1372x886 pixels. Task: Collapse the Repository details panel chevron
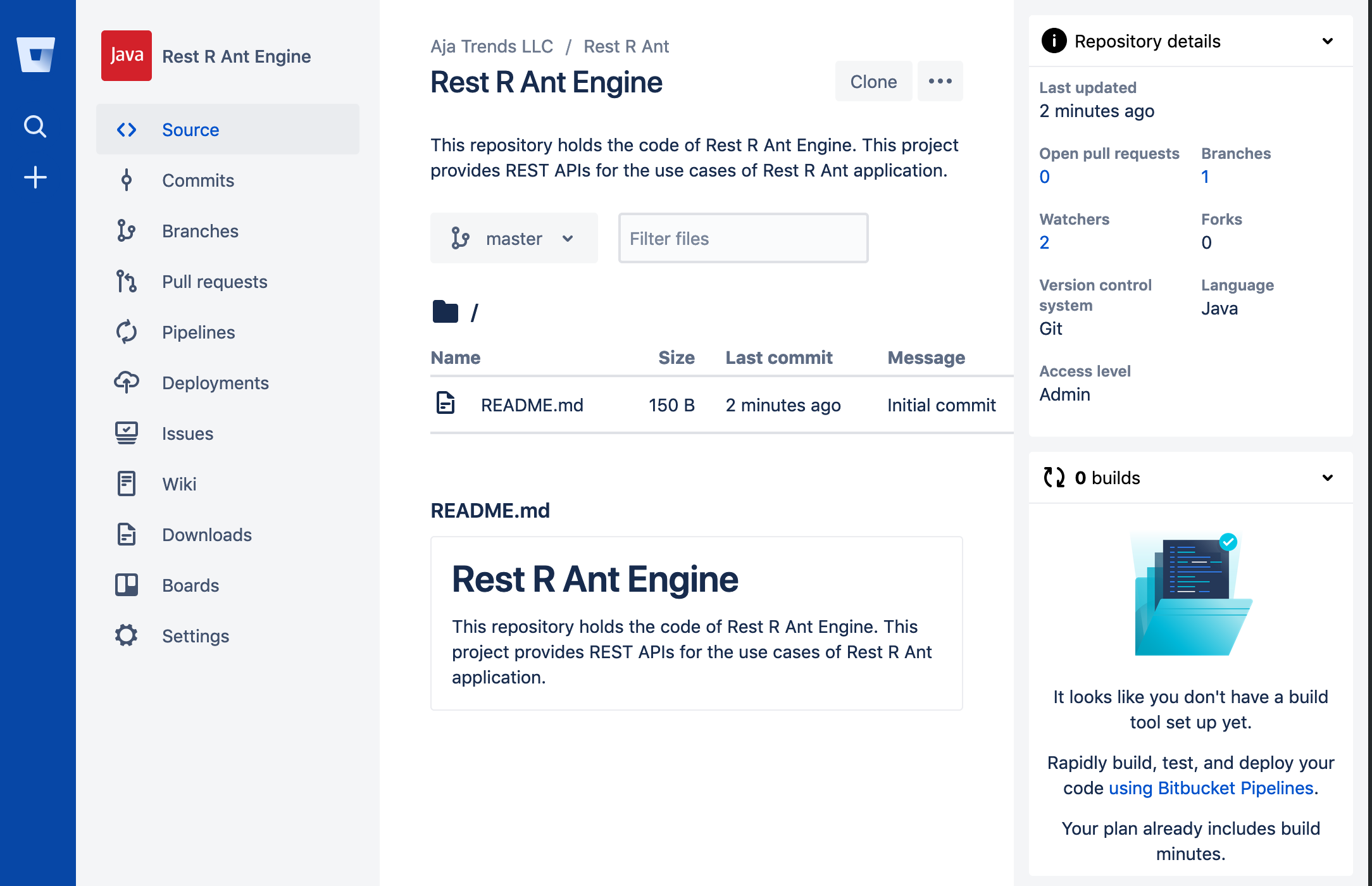click(x=1328, y=41)
